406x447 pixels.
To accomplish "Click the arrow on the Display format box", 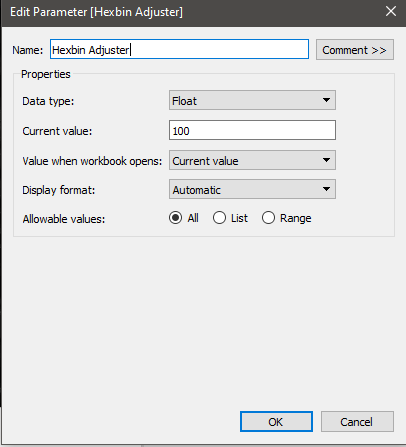I will point(326,189).
